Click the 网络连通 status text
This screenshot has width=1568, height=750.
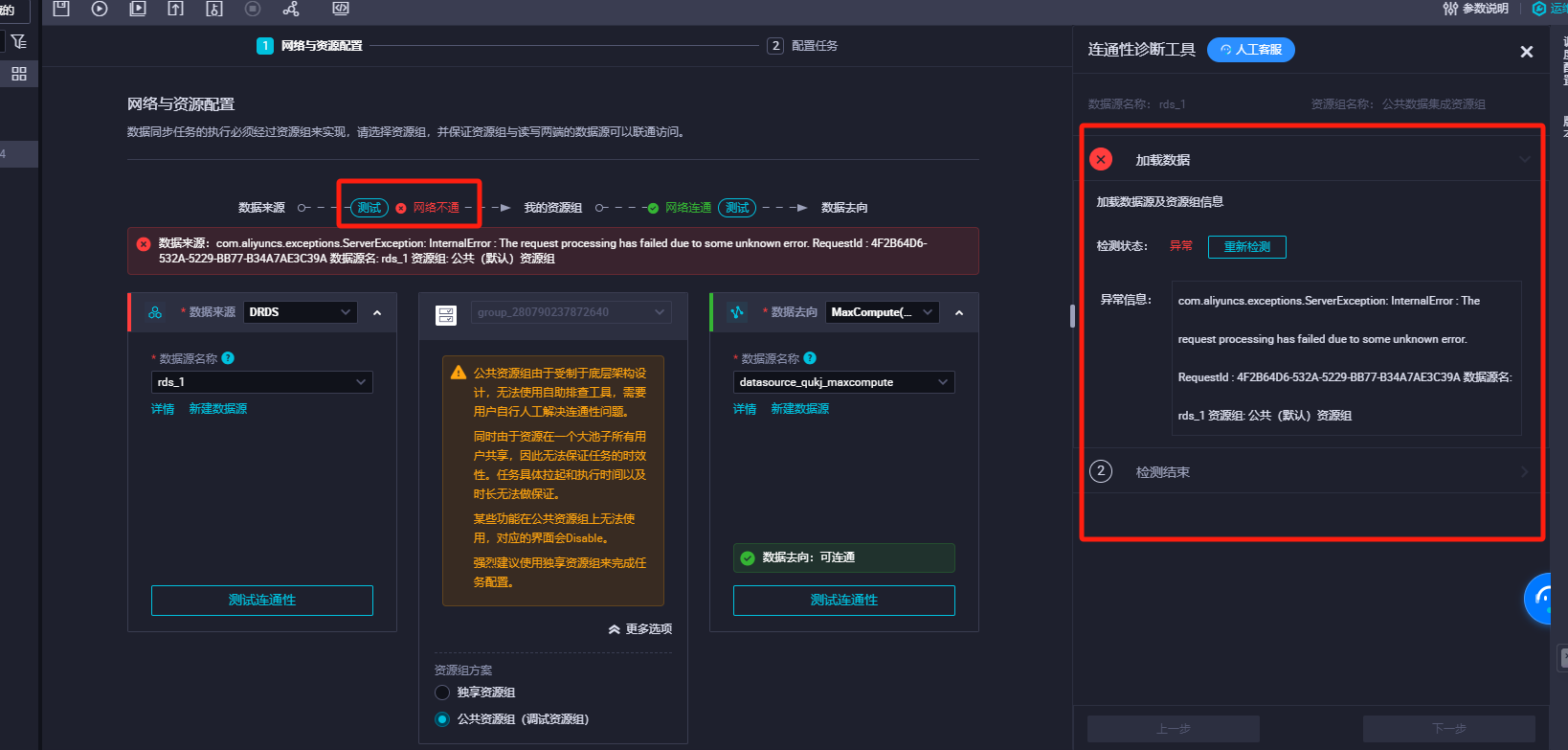(688, 208)
